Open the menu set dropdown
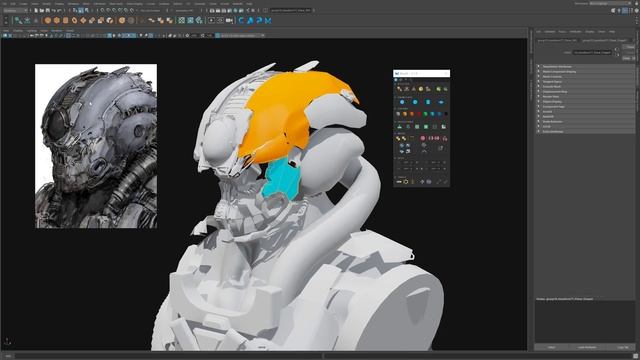Image resolution: width=640 pixels, height=360 pixels. pyautogui.click(x=16, y=10)
